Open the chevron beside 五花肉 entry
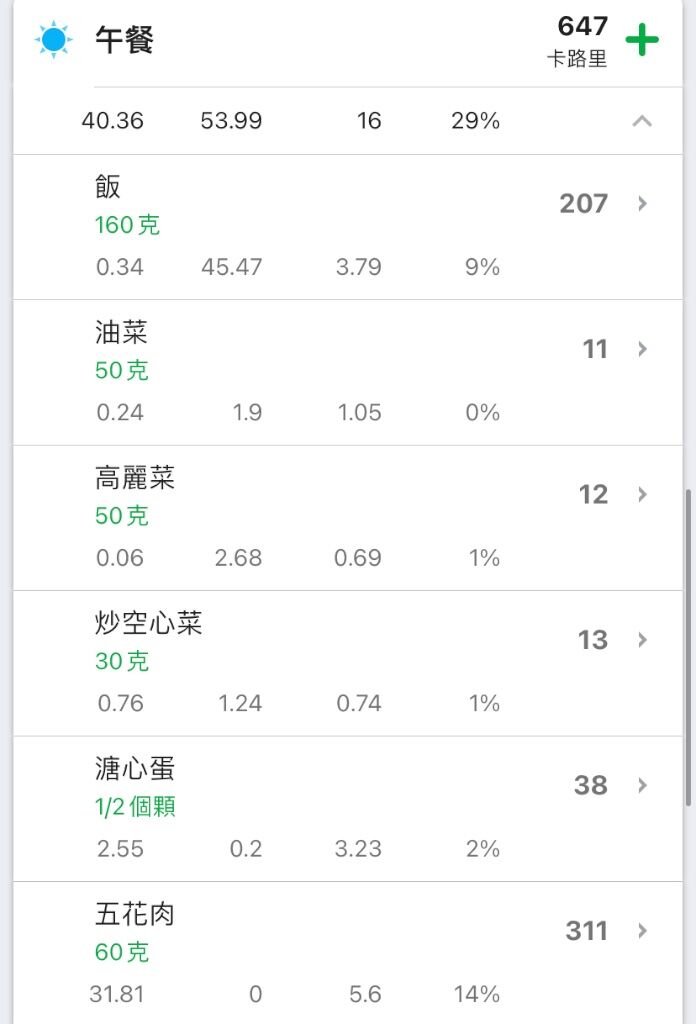Screen dimensions: 696x1024 642,931
